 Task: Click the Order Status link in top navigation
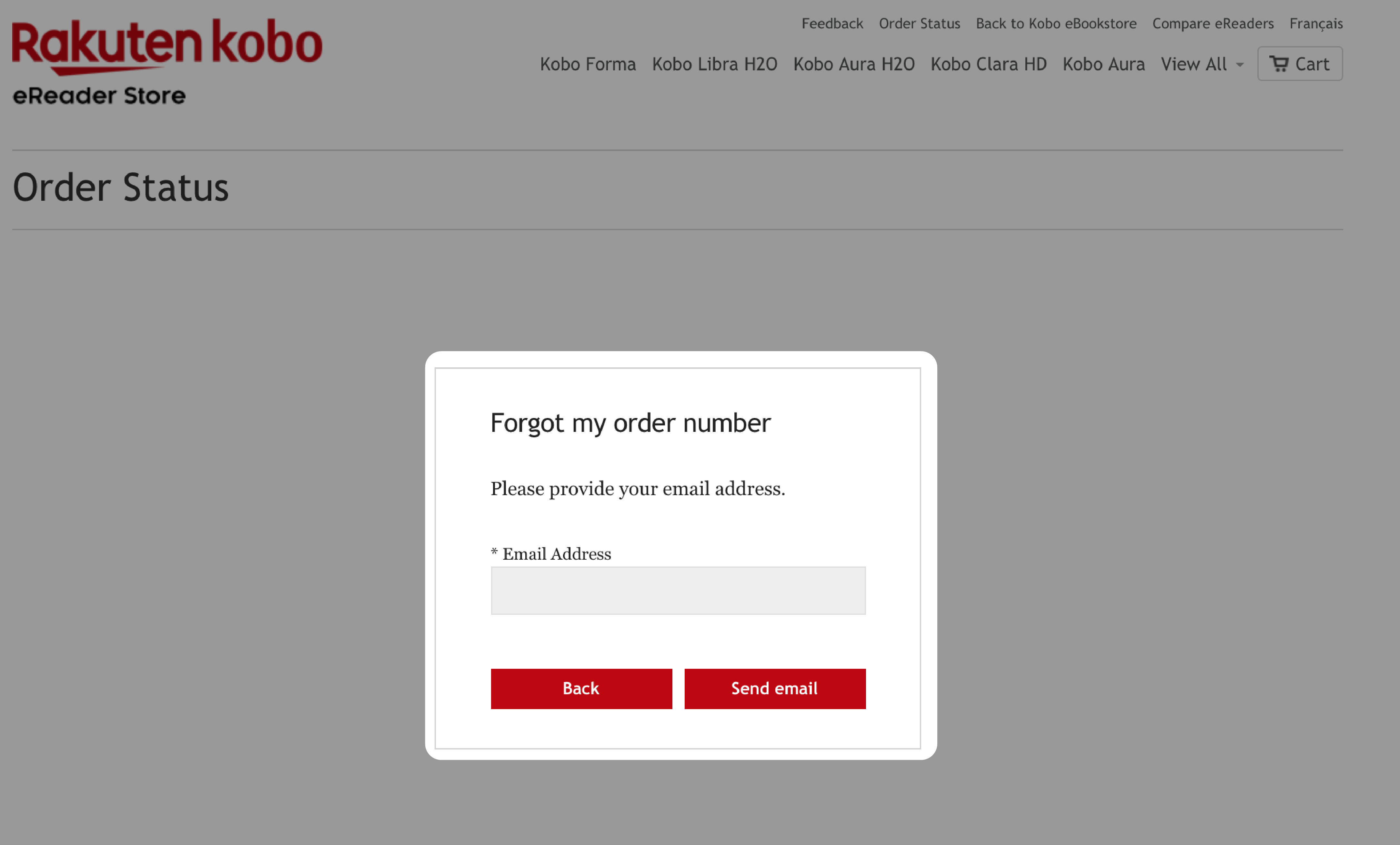(918, 23)
